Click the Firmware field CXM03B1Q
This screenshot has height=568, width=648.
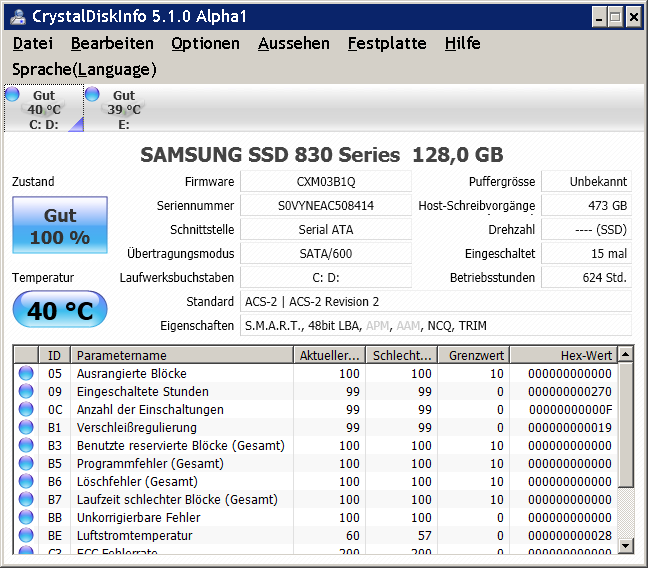click(x=326, y=181)
